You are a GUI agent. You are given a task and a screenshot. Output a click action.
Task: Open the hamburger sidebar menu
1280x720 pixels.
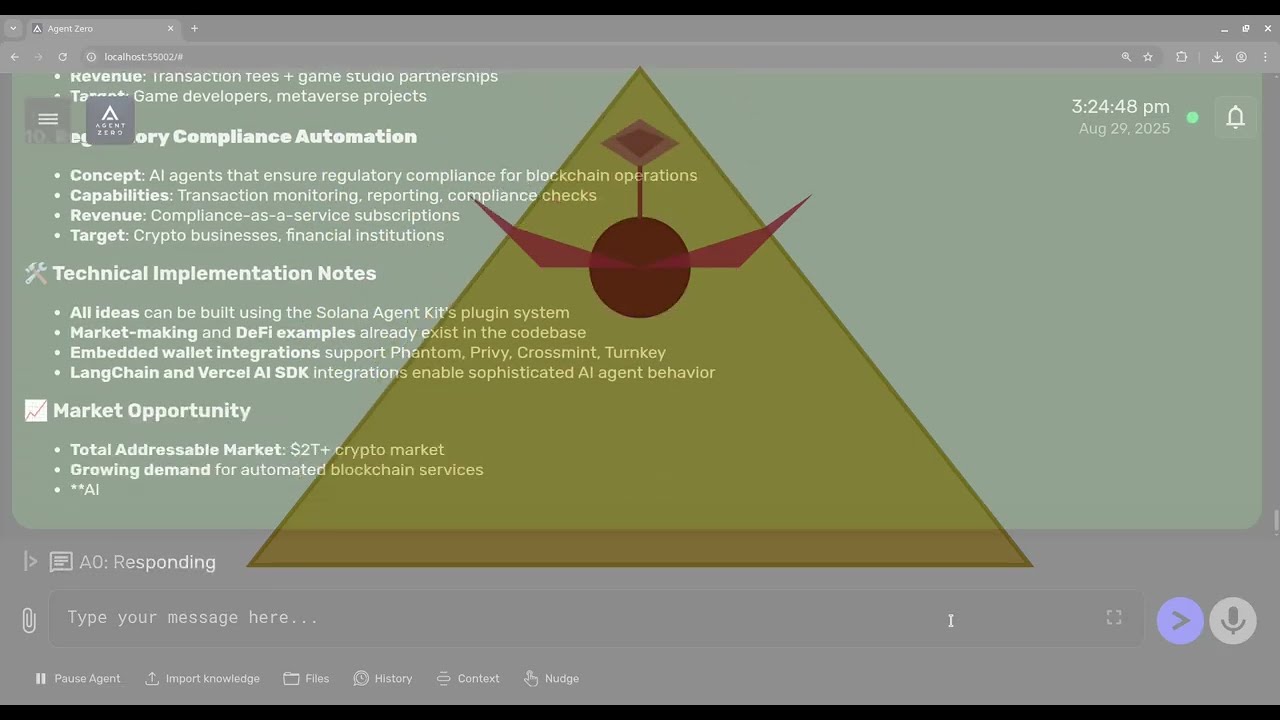tap(47, 119)
